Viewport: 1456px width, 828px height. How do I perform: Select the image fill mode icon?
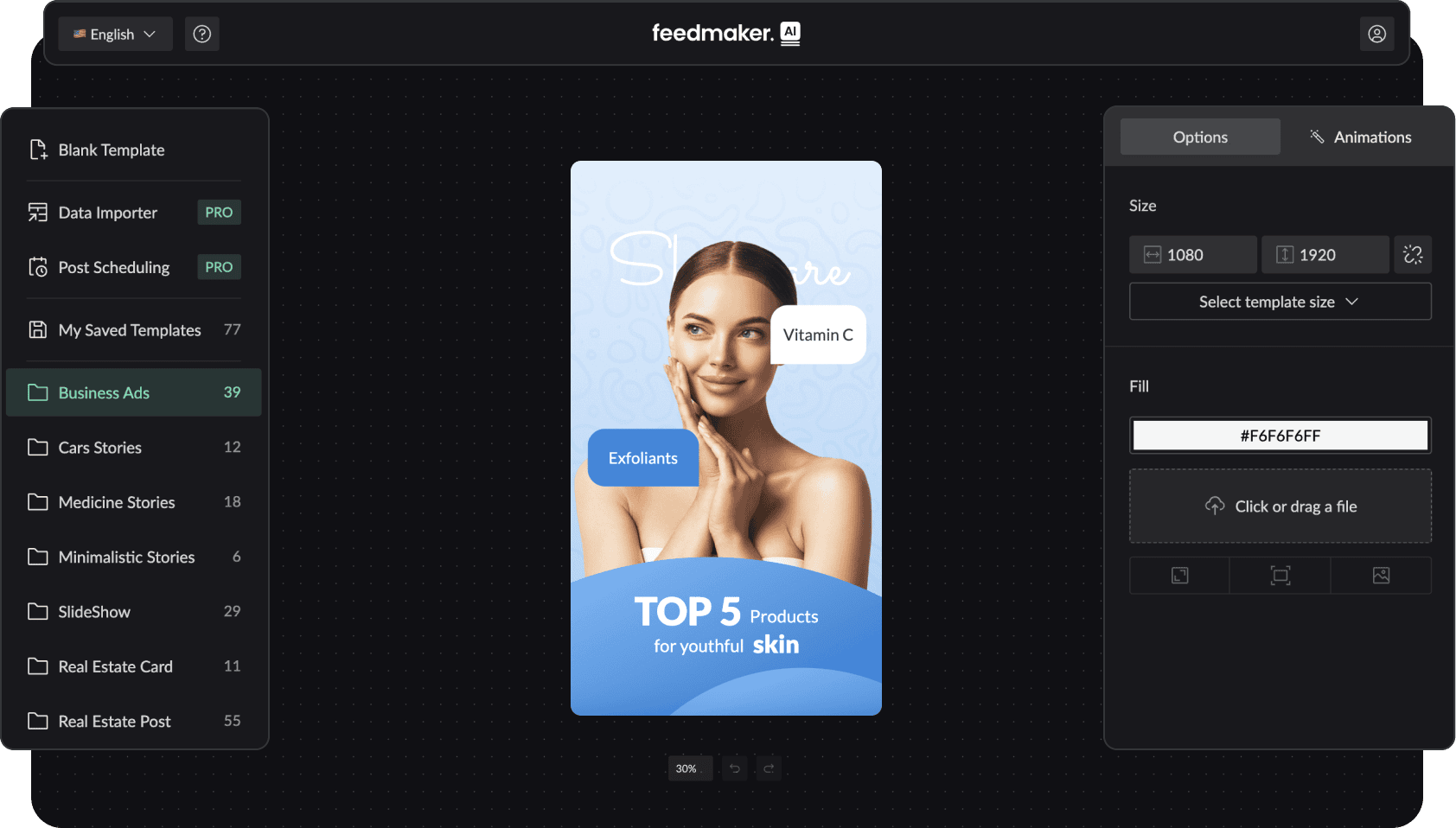coord(1381,576)
